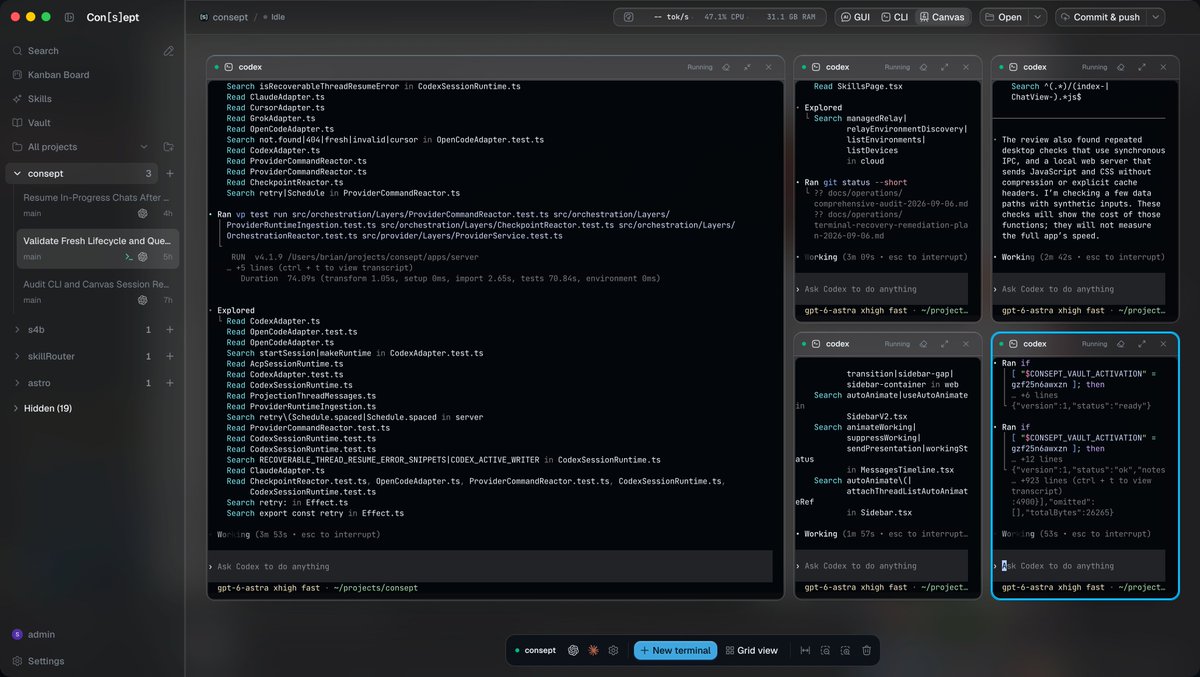Screen dimensions: 1200x677
Task: Click the first zoom-selection icon in bottom toolbar
Action: (x=825, y=650)
